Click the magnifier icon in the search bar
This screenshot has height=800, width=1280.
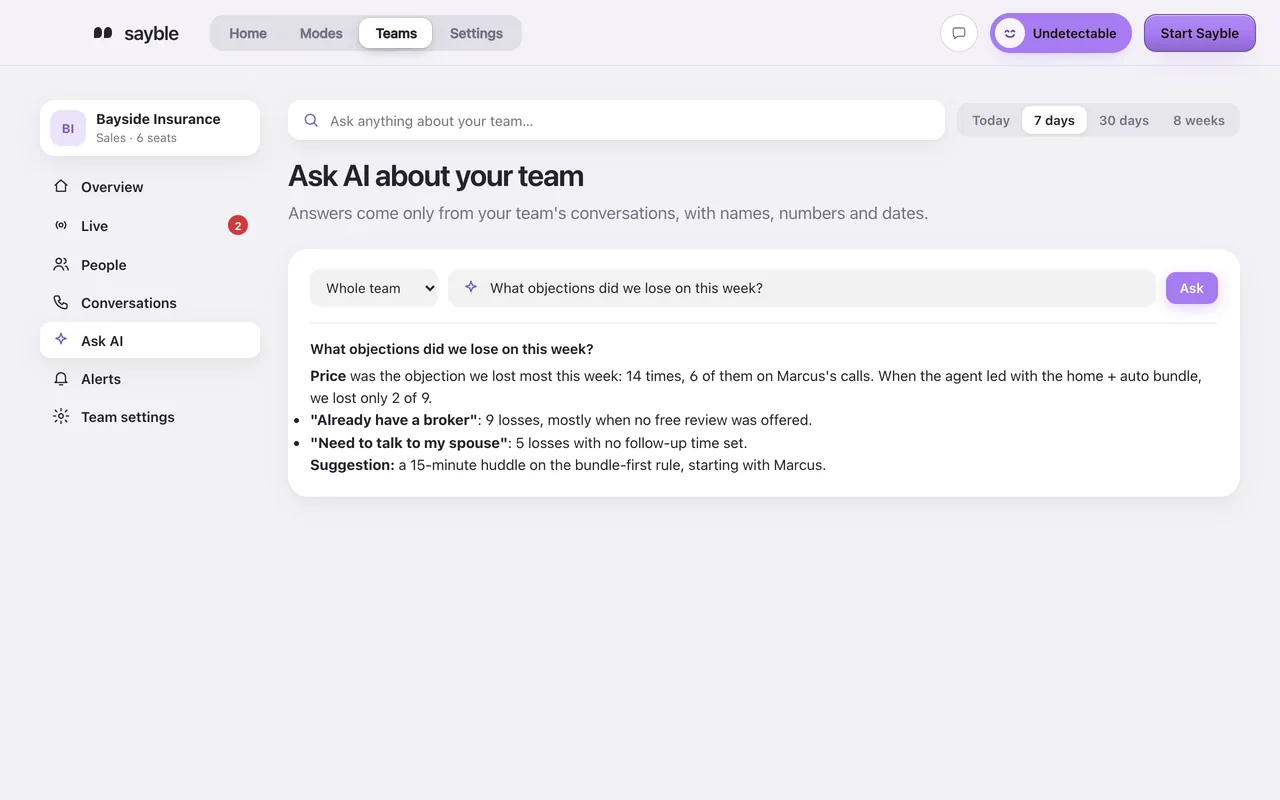[311, 120]
